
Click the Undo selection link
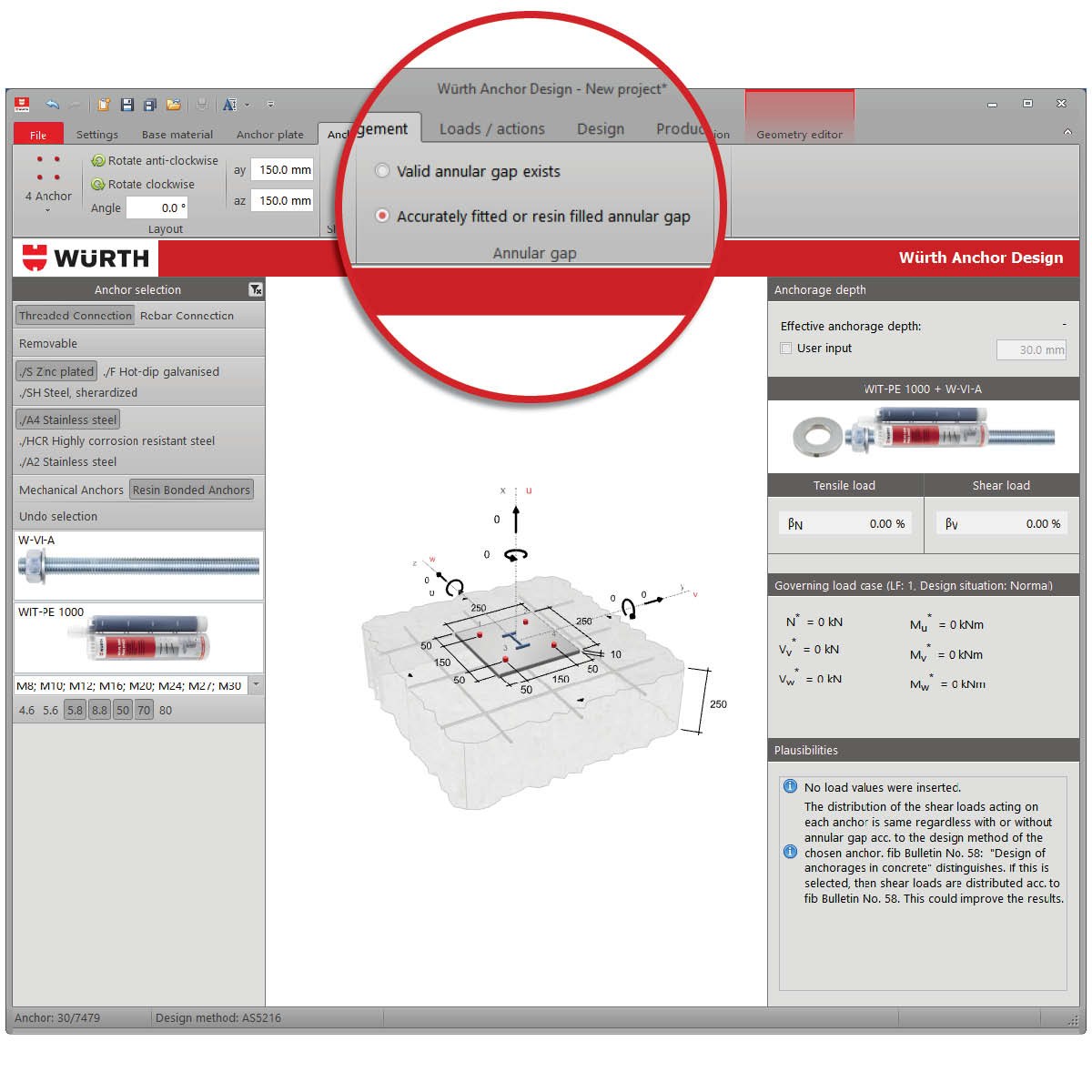[58, 516]
